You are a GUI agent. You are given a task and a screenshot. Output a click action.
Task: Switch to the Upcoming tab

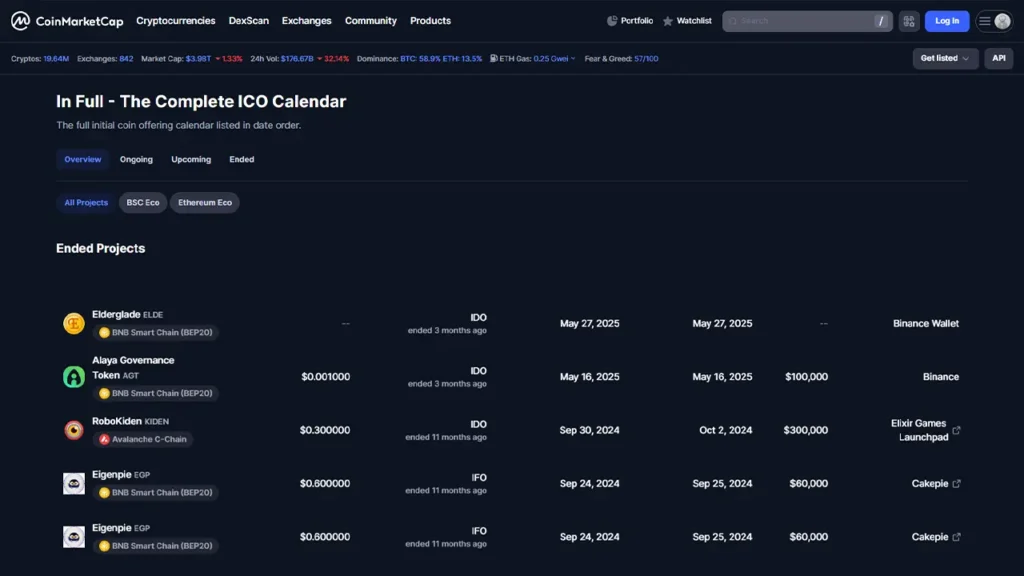pyautogui.click(x=191, y=159)
